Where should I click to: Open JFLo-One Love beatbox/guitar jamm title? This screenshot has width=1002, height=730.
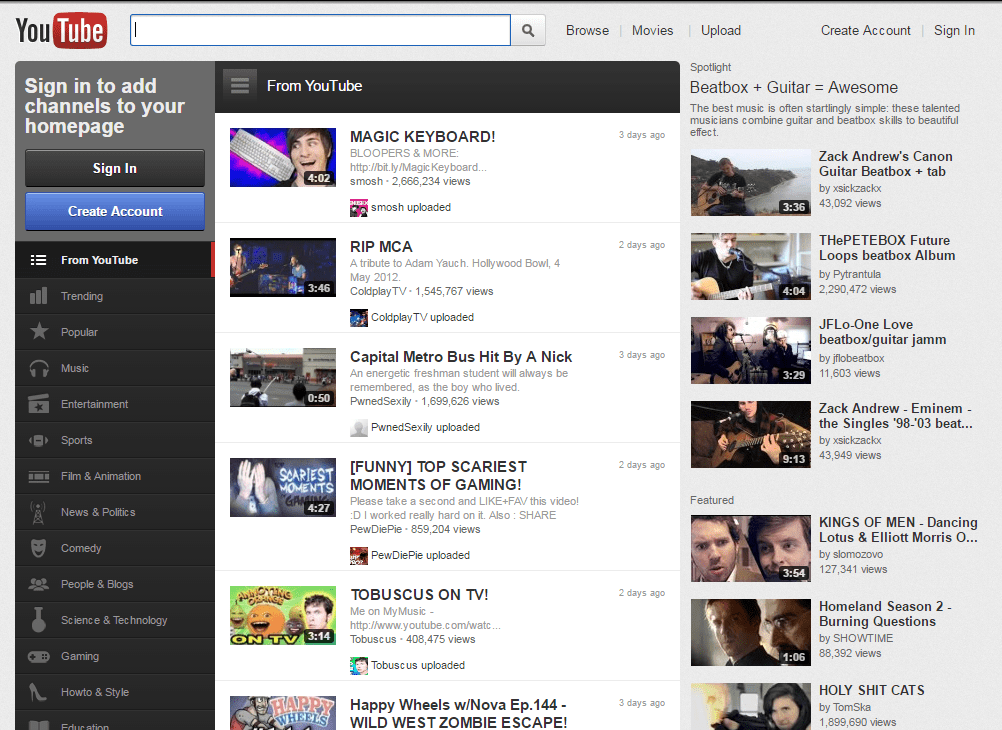(883, 332)
